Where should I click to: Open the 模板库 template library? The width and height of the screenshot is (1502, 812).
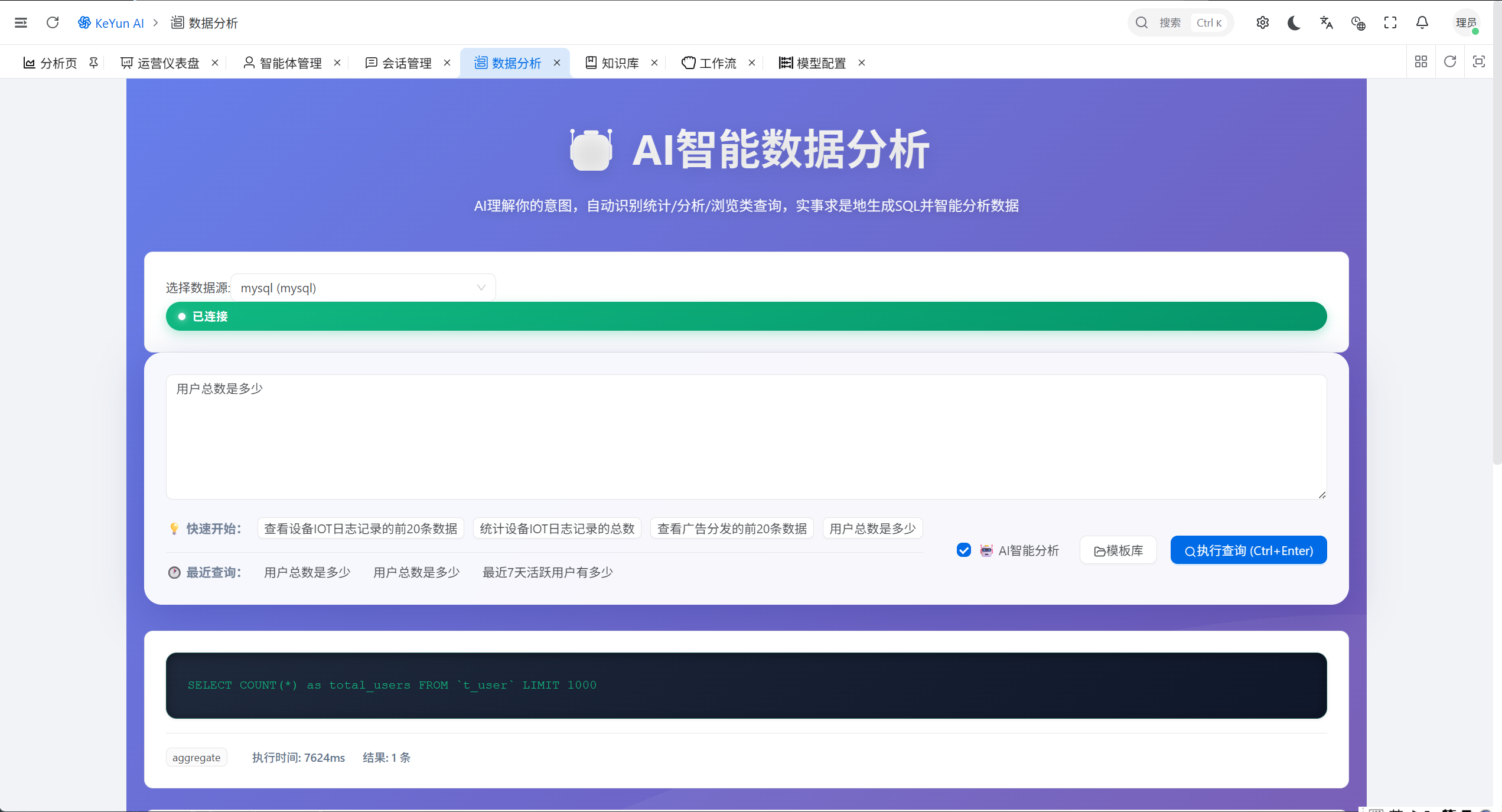click(x=1118, y=550)
